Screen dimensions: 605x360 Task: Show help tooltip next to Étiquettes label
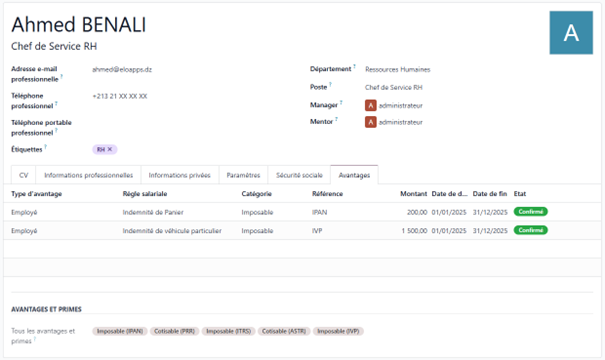tap(46, 146)
